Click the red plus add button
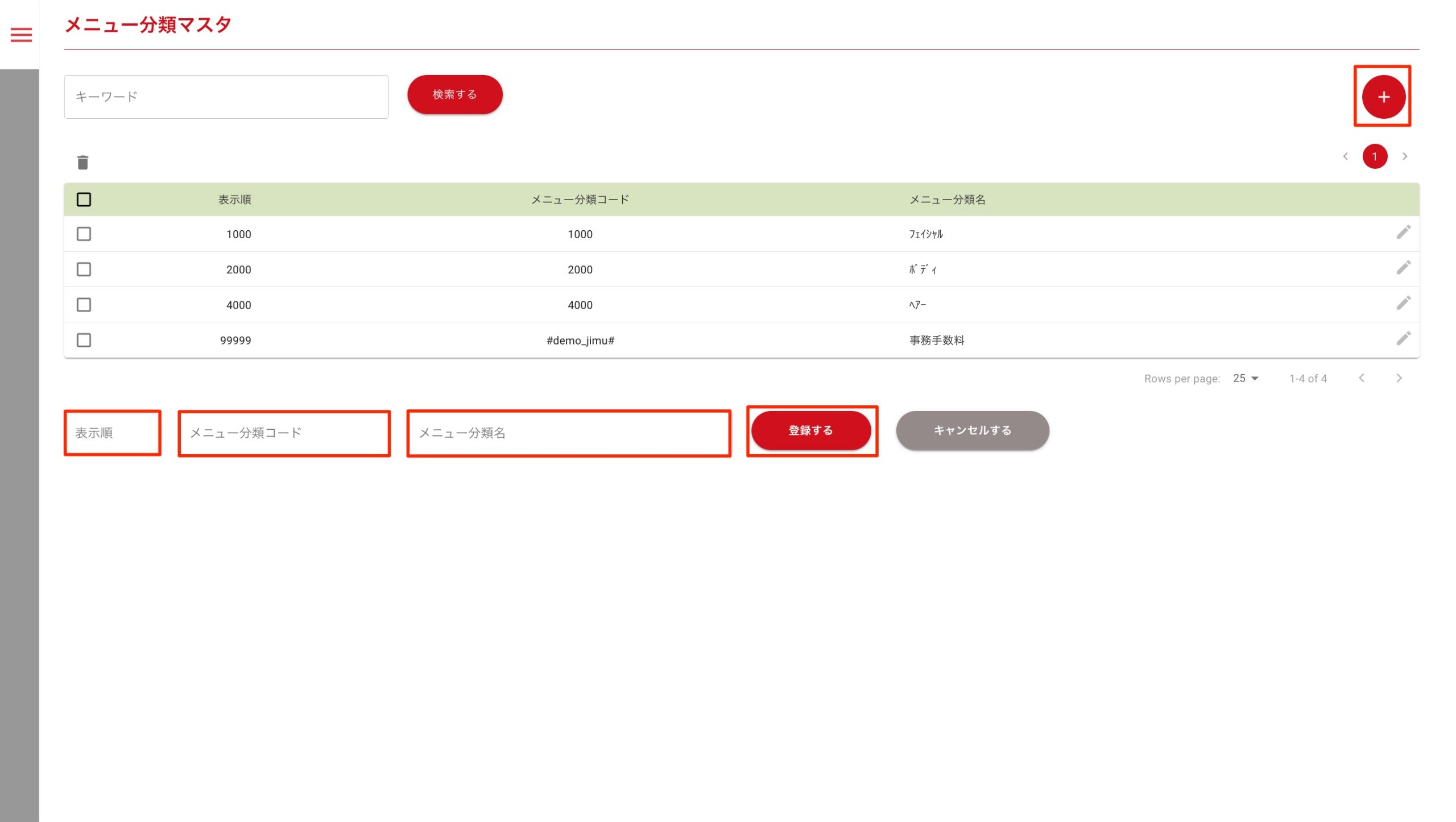This screenshot has height=822, width=1456. coord(1383,97)
